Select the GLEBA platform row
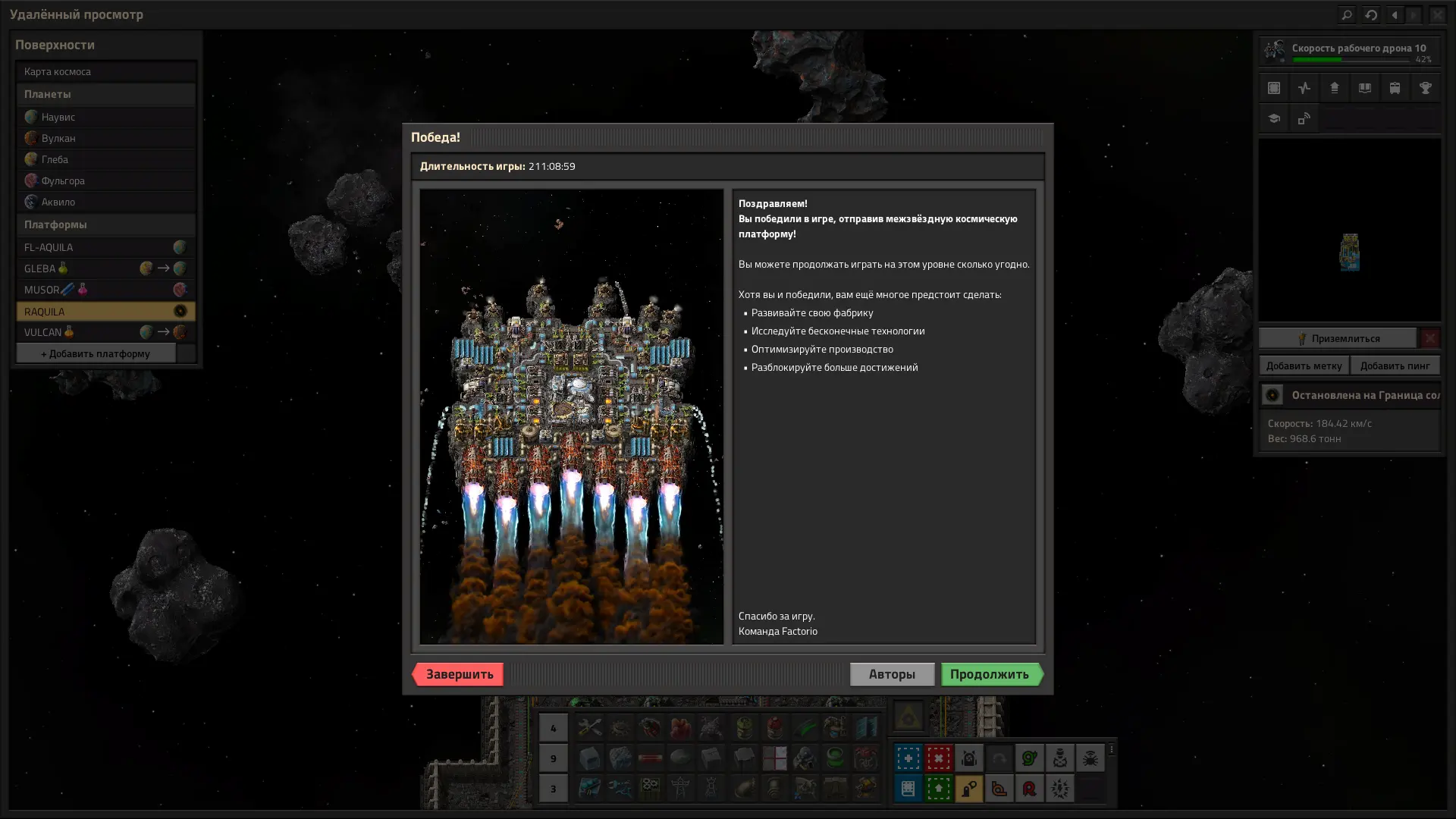The image size is (1456, 819). point(106,268)
